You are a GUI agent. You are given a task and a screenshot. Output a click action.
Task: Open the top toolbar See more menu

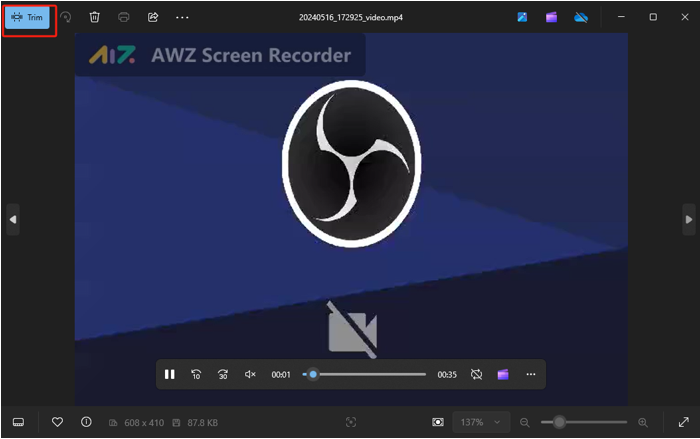click(x=182, y=17)
